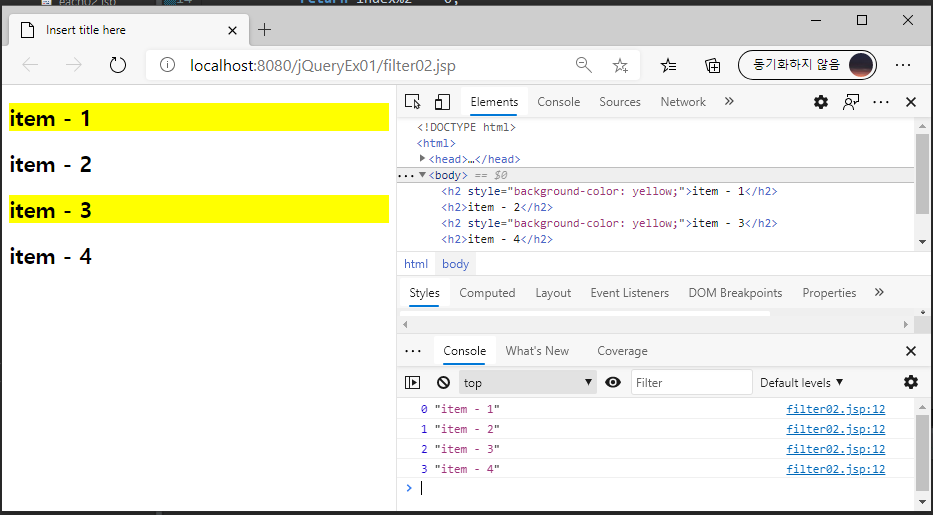Select the h2 'item - 2' DOM node
The height and width of the screenshot is (515, 933).
497,207
